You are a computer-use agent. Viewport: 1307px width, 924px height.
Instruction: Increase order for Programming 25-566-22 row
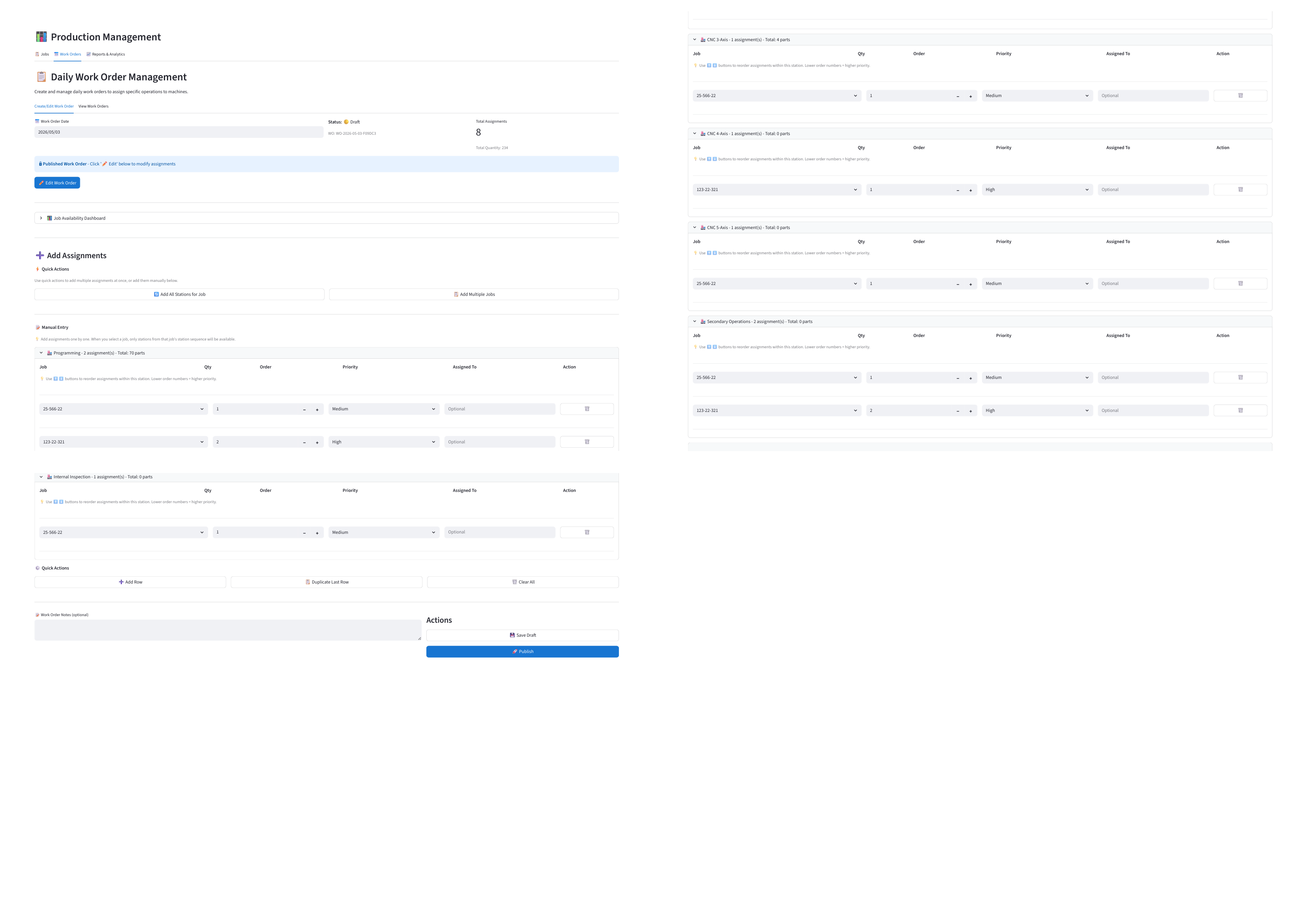pyautogui.click(x=317, y=409)
